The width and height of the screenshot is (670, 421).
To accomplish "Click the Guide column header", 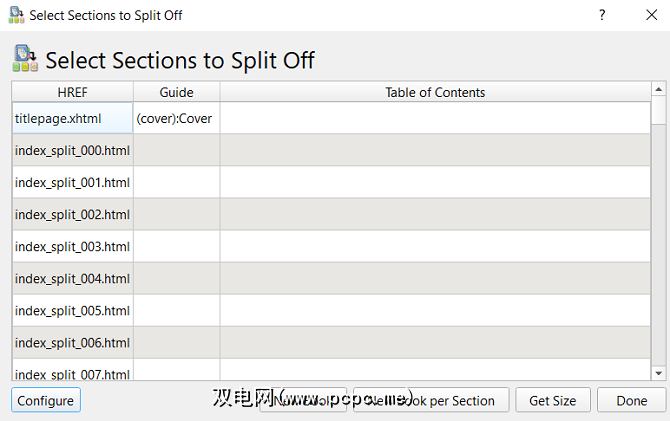I will 176,92.
